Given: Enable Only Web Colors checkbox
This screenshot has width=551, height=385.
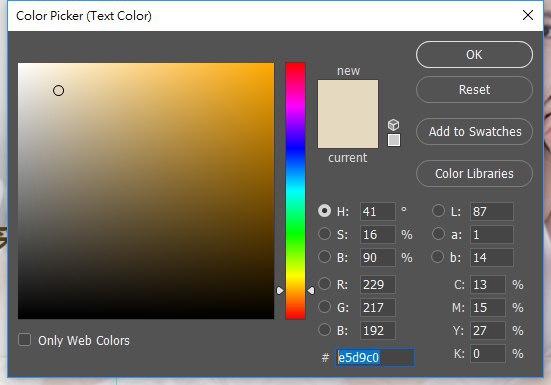Looking at the screenshot, I should point(25,340).
